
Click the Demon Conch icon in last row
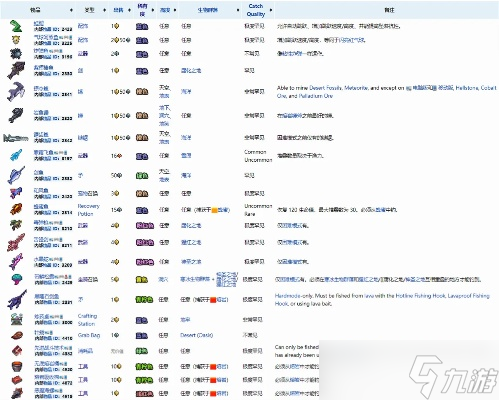(17, 393)
